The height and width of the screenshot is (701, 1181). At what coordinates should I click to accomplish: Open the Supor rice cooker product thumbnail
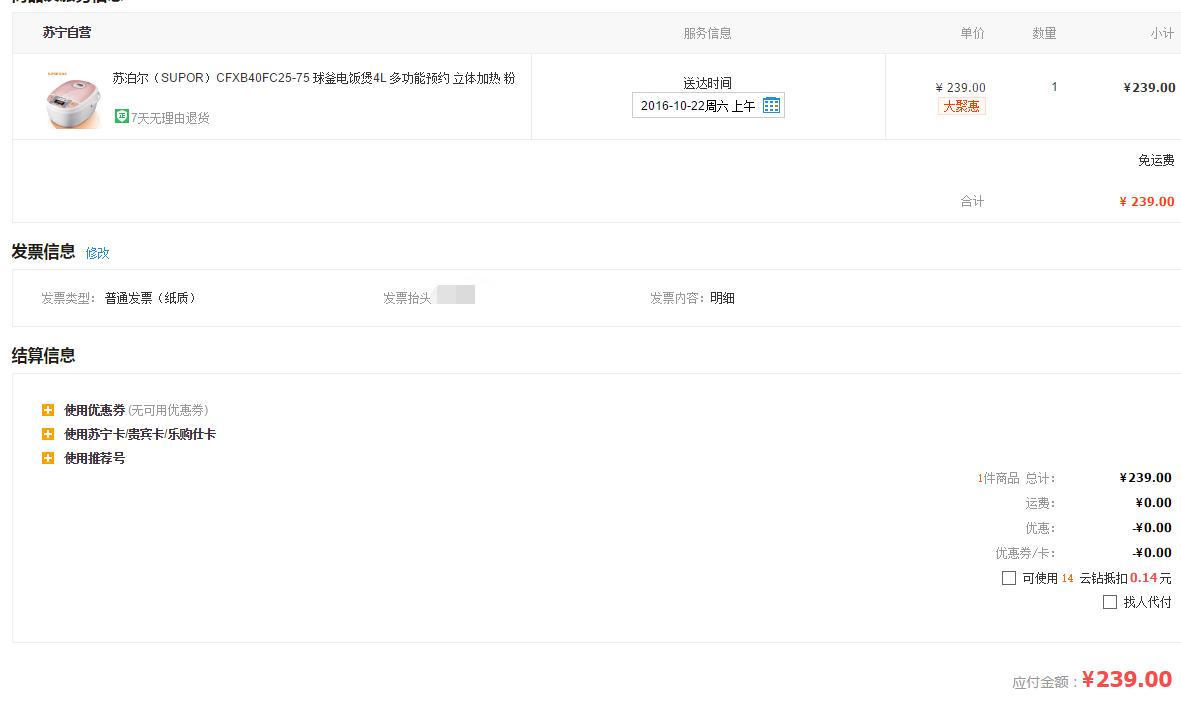coord(72,100)
